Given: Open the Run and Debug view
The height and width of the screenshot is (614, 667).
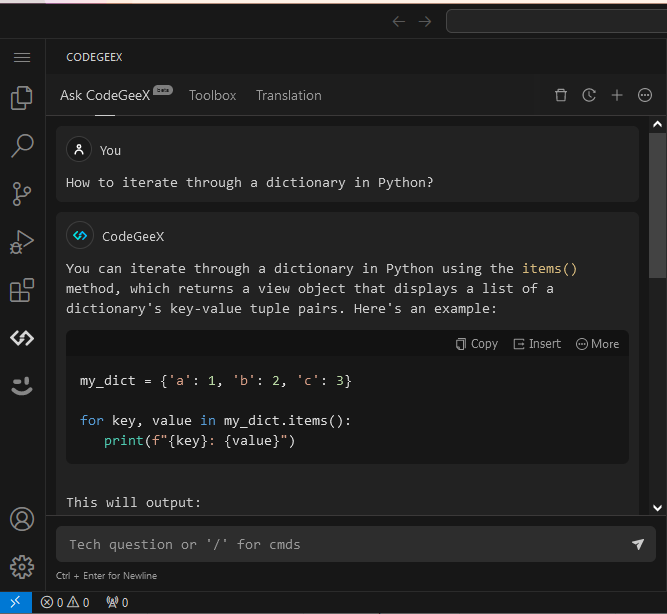Looking at the screenshot, I should tap(22, 242).
